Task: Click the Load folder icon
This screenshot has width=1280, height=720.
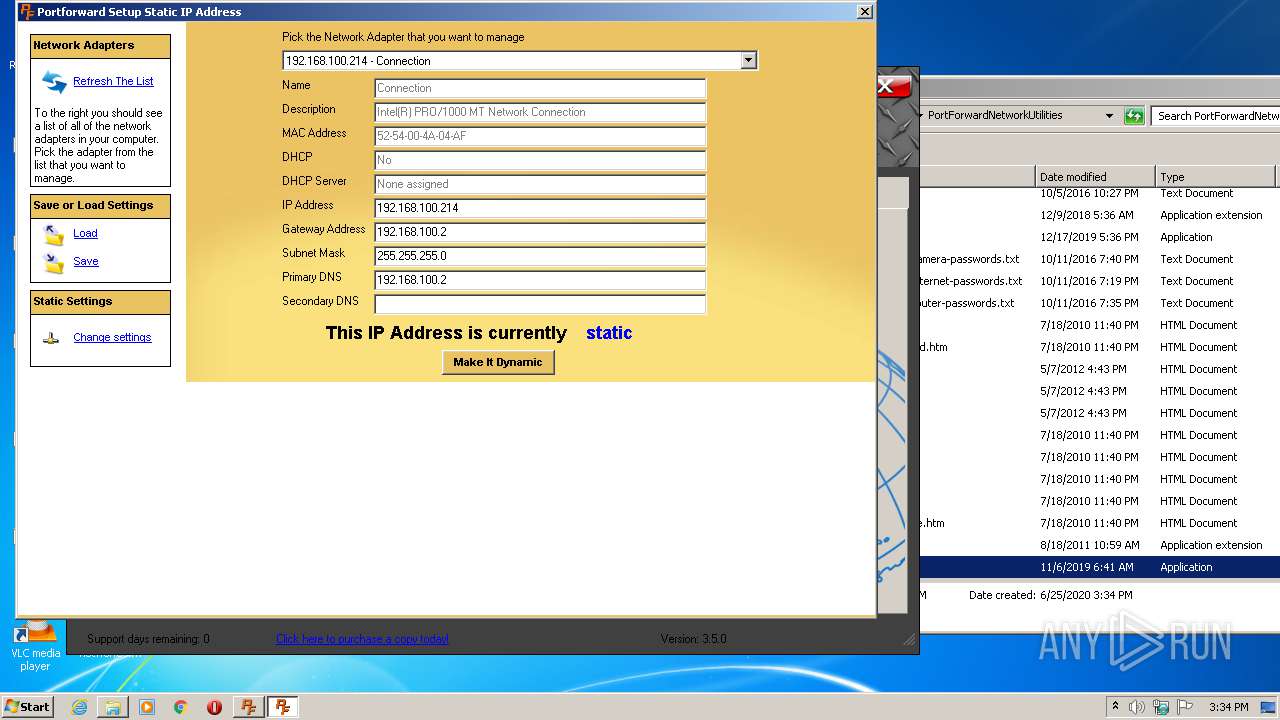Action: click(54, 234)
